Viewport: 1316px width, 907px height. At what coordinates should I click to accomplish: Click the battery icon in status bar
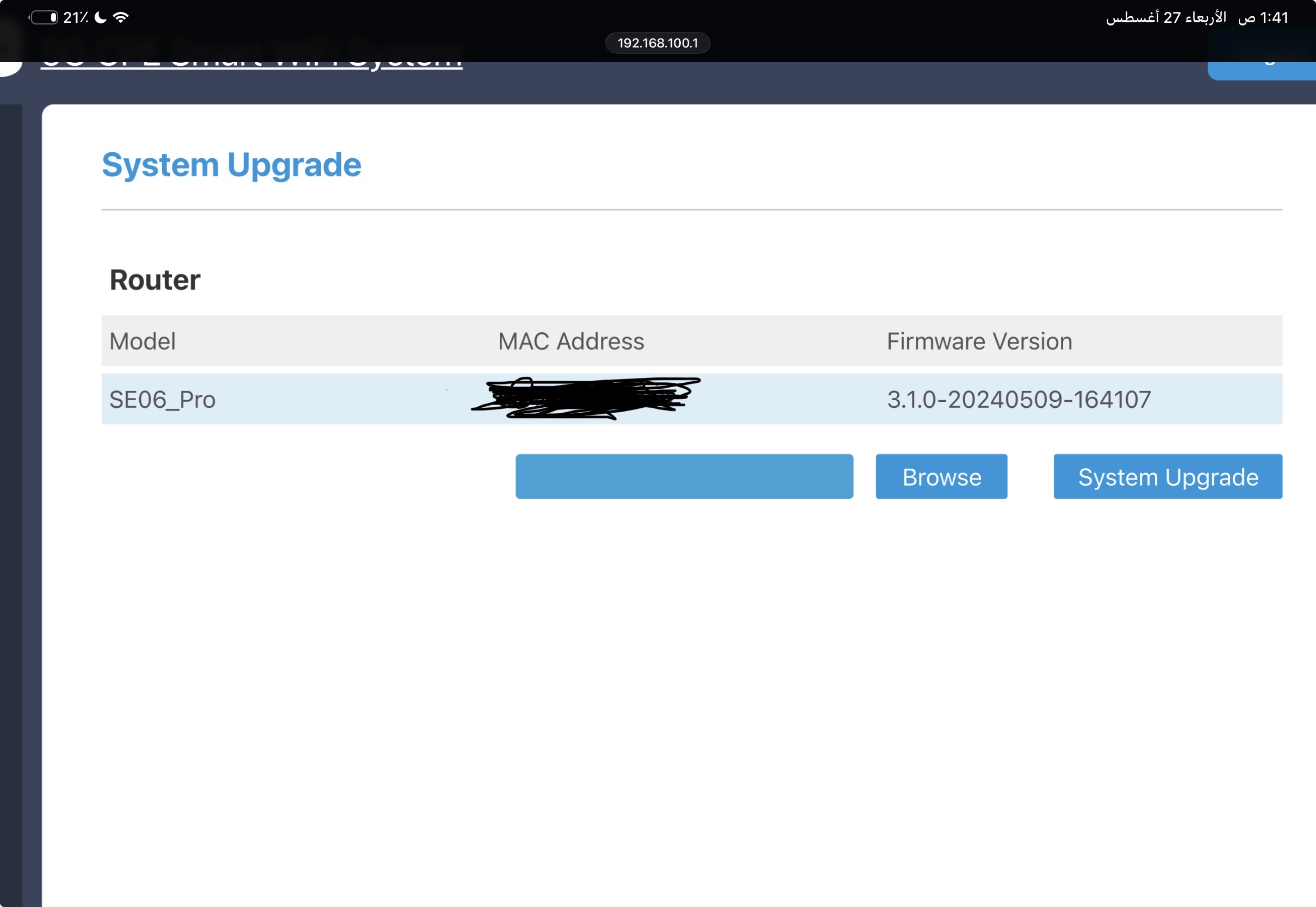click(x=44, y=17)
